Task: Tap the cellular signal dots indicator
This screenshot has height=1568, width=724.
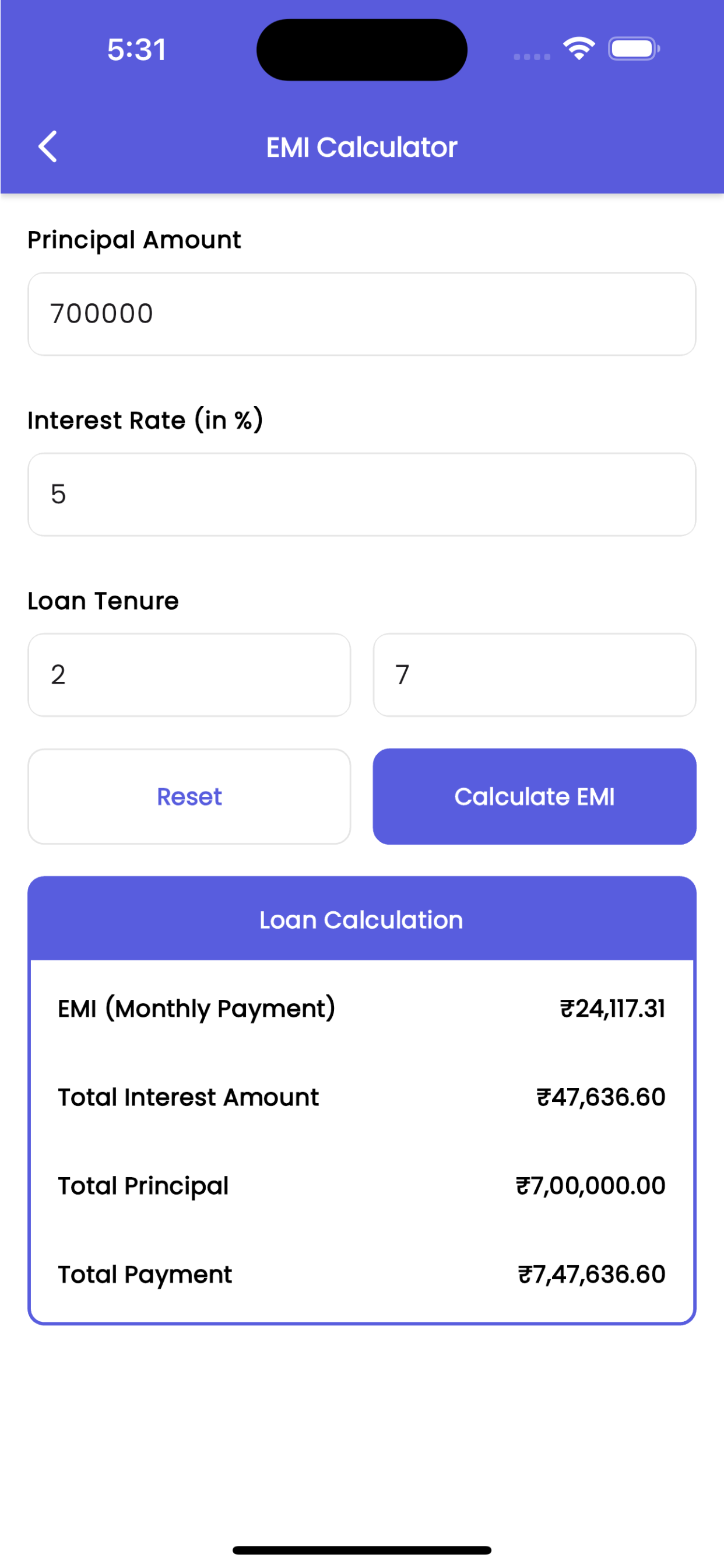Action: [532, 57]
